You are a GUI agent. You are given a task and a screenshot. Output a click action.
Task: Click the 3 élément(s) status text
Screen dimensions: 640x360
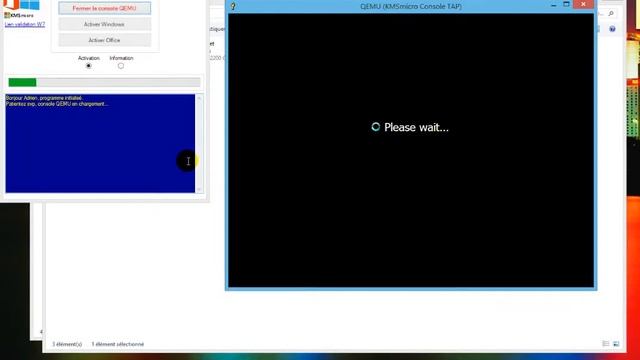pyautogui.click(x=67, y=344)
